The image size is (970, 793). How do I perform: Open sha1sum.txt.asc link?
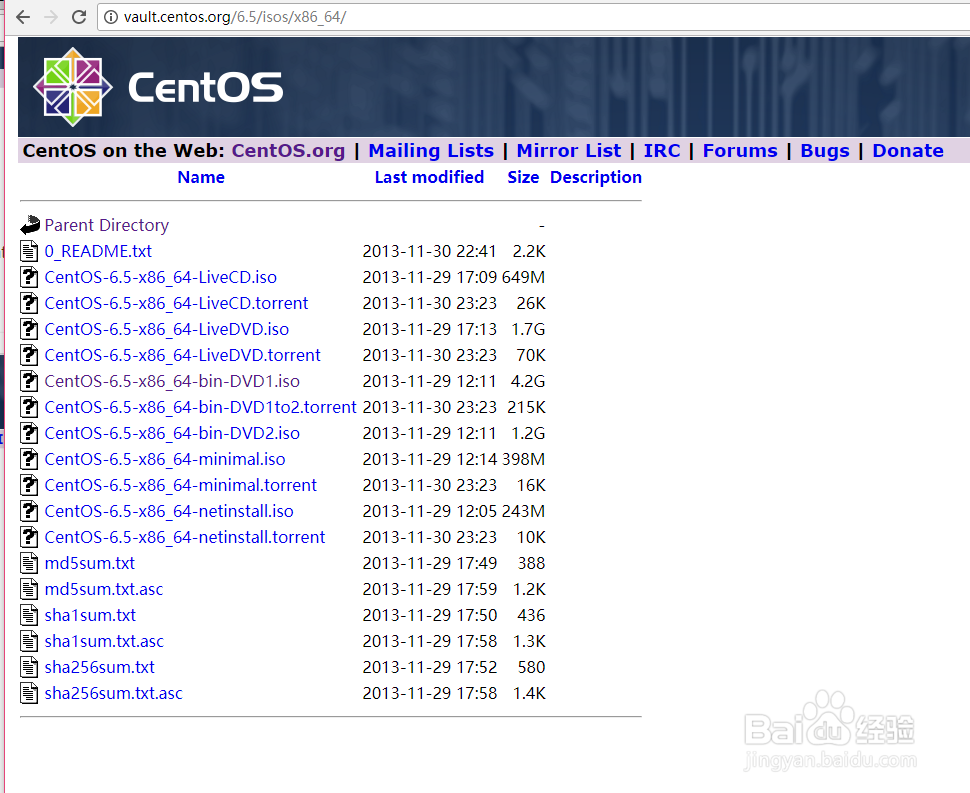coord(104,640)
